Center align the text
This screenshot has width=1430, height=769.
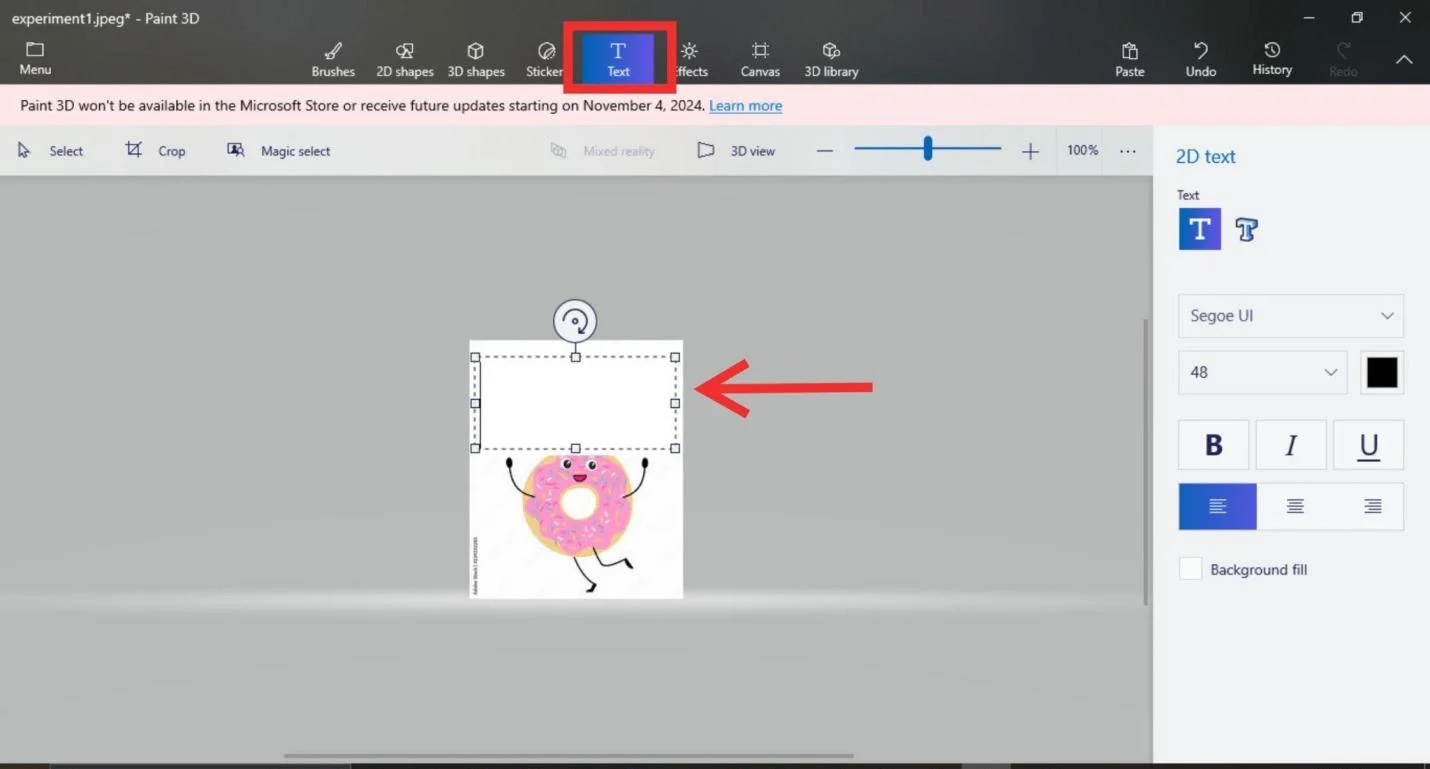coord(1294,507)
